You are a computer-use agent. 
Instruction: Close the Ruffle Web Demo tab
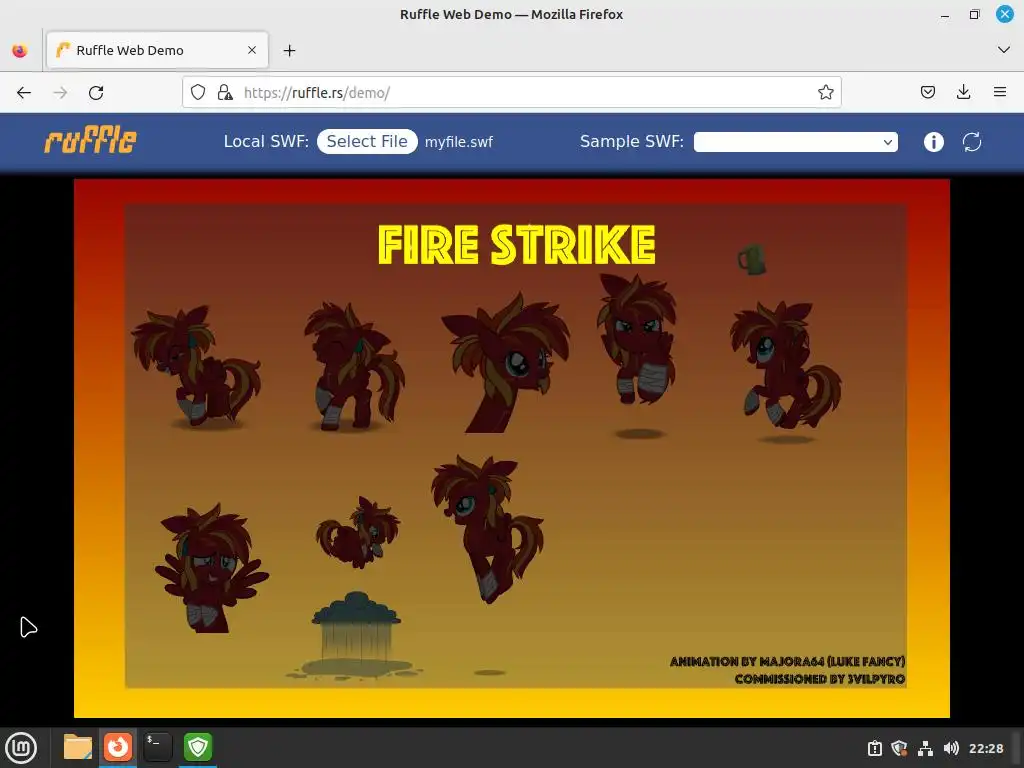point(252,50)
